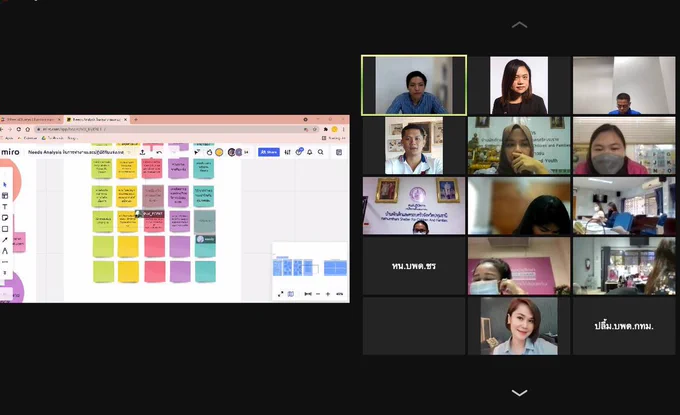Select the Comment tool in Miro toolbar
This screenshot has height=415, width=680.
pyautogui.click(x=5, y=262)
